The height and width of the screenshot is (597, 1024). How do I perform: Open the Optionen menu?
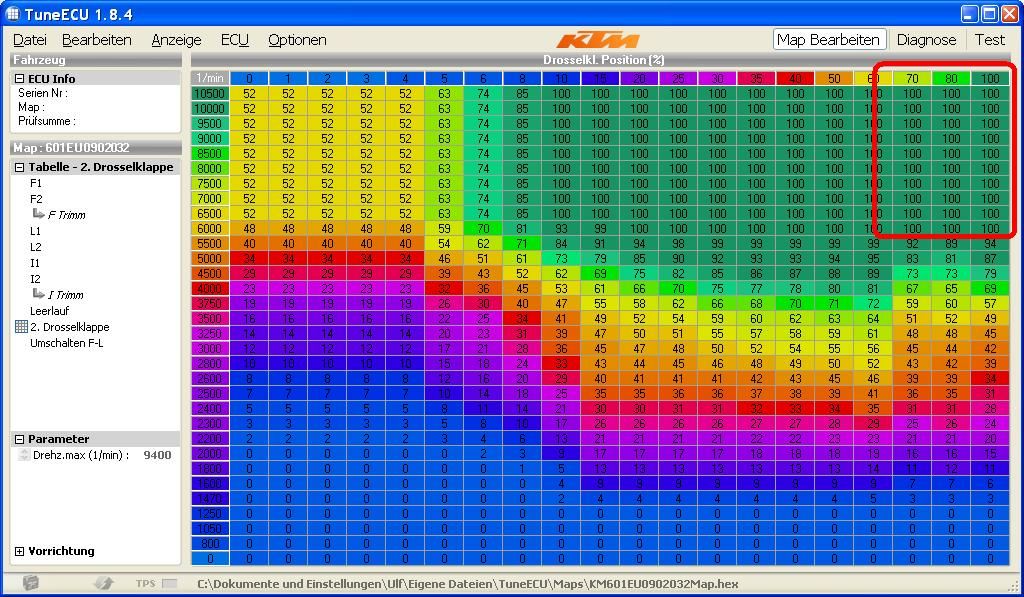[297, 40]
